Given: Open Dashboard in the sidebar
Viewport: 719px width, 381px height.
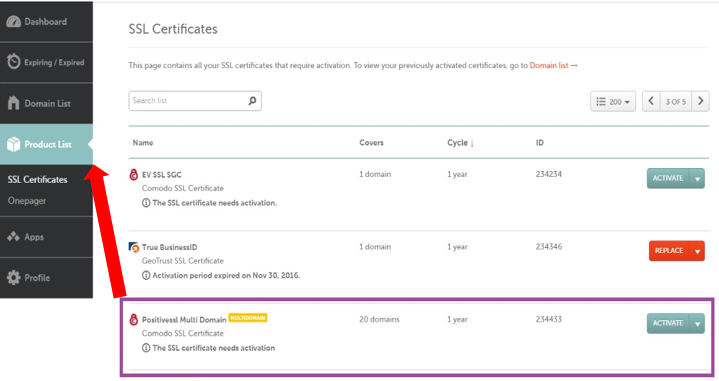Looking at the screenshot, I should [46, 22].
